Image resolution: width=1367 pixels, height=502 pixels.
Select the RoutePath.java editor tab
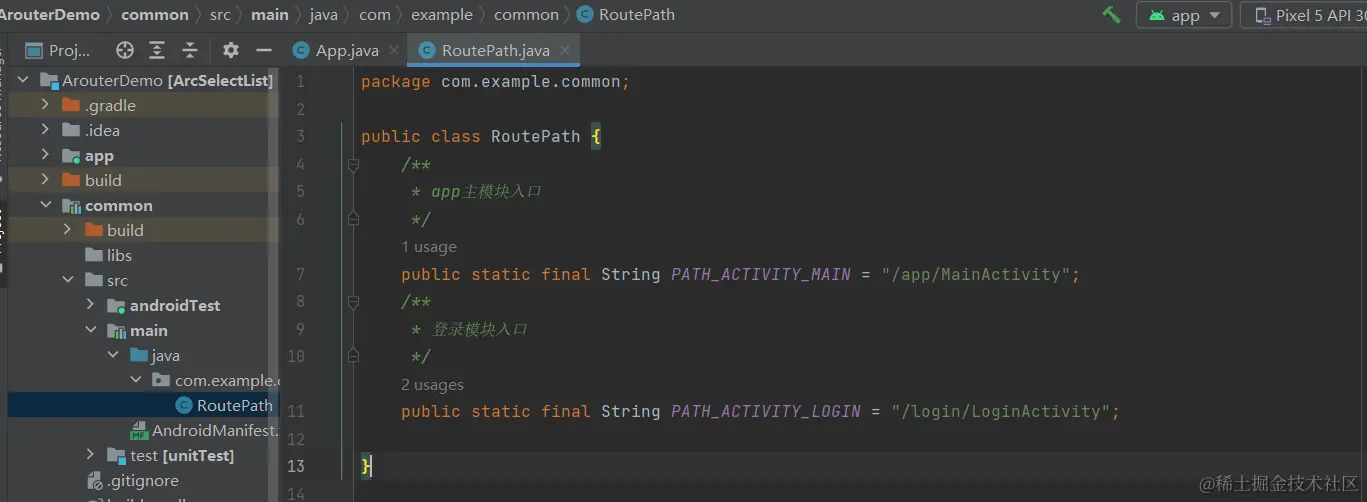tap(497, 50)
